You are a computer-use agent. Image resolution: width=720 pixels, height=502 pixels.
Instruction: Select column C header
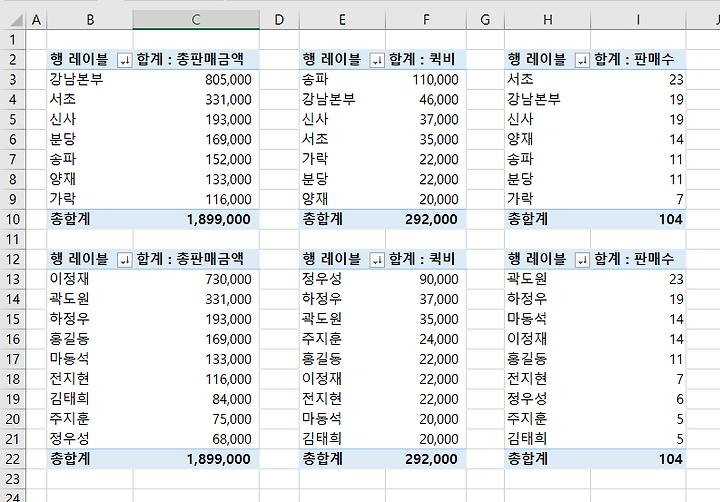tap(196, 20)
